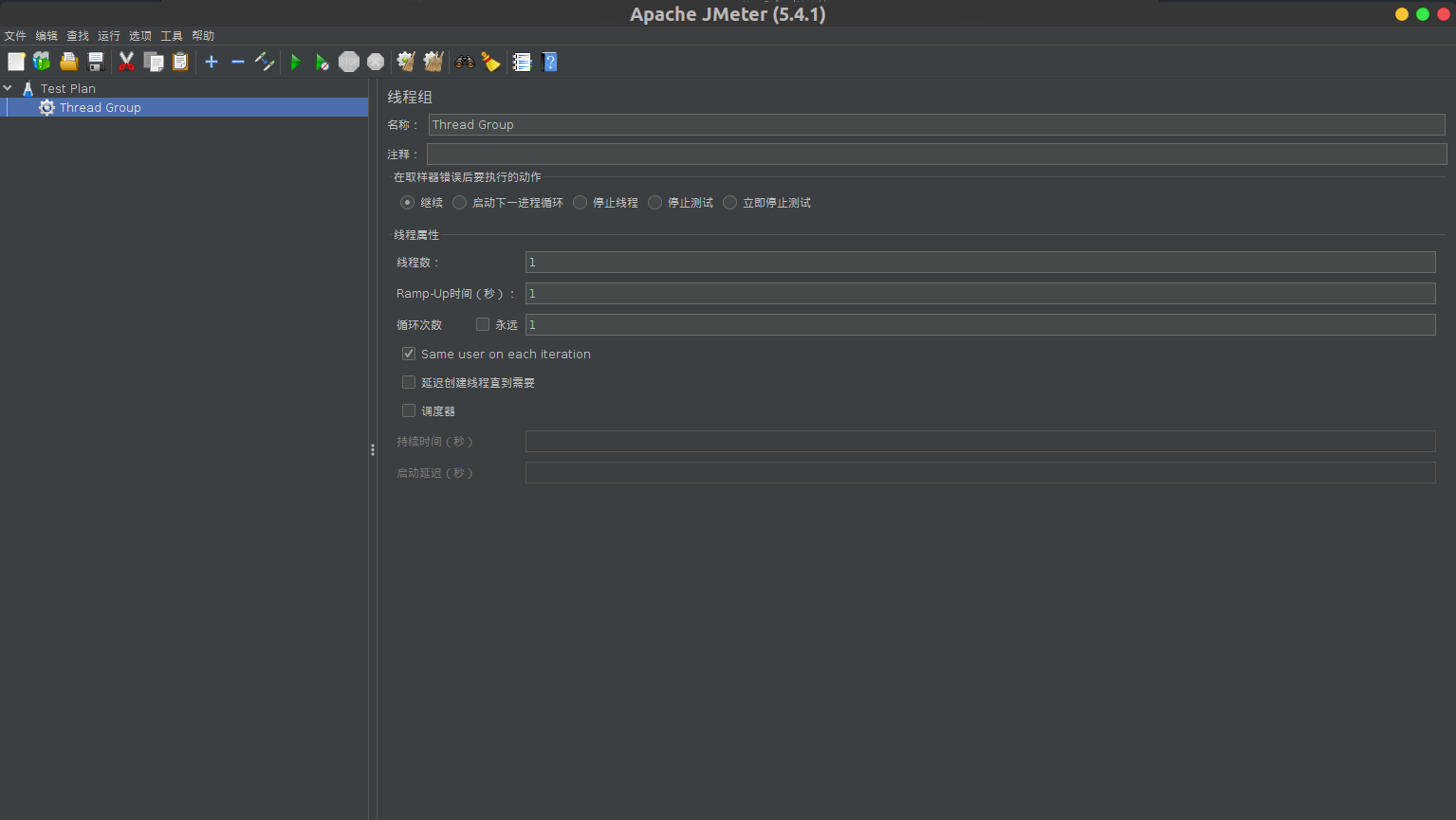Click the 启动延迟 startup delay field
Screen dimensions: 1456x820
point(980,472)
